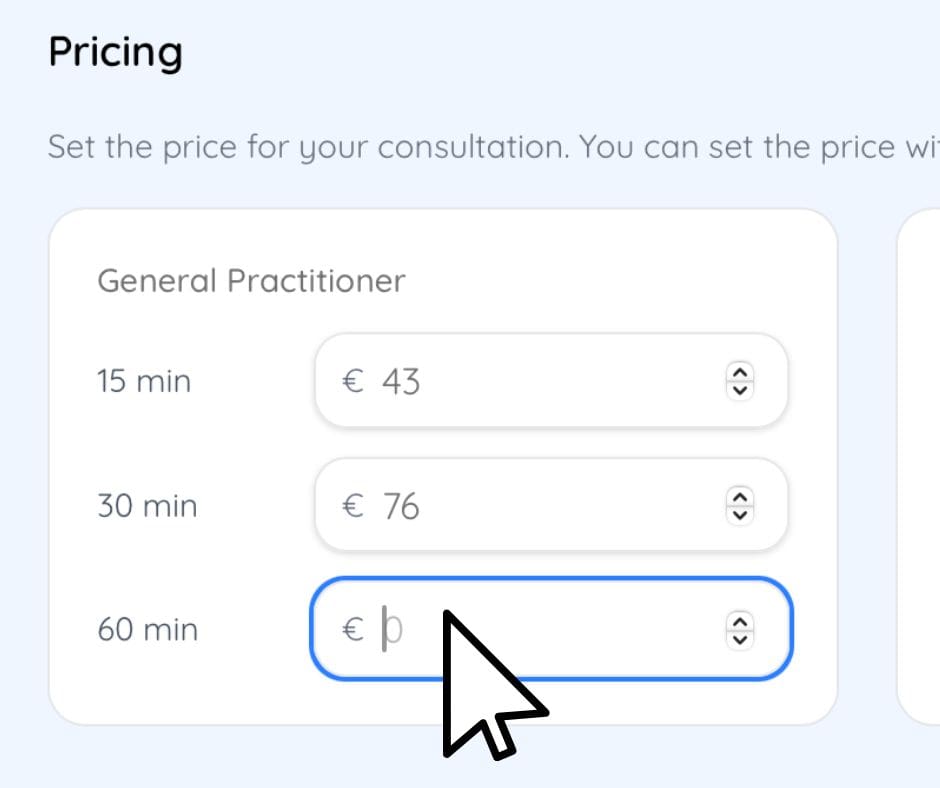Click the 30 min label
This screenshot has width=940, height=788.
147,506
